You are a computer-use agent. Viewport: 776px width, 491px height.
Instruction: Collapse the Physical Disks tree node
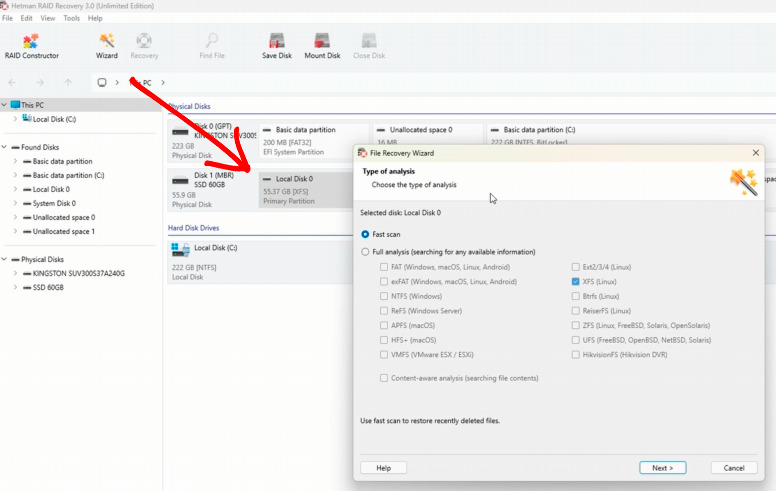4,259
